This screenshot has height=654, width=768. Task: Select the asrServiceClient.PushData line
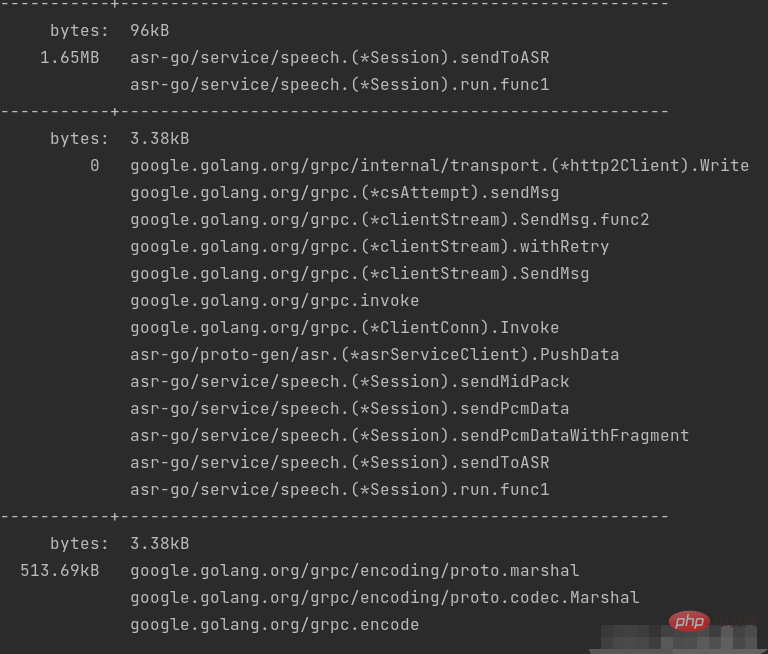(374, 355)
